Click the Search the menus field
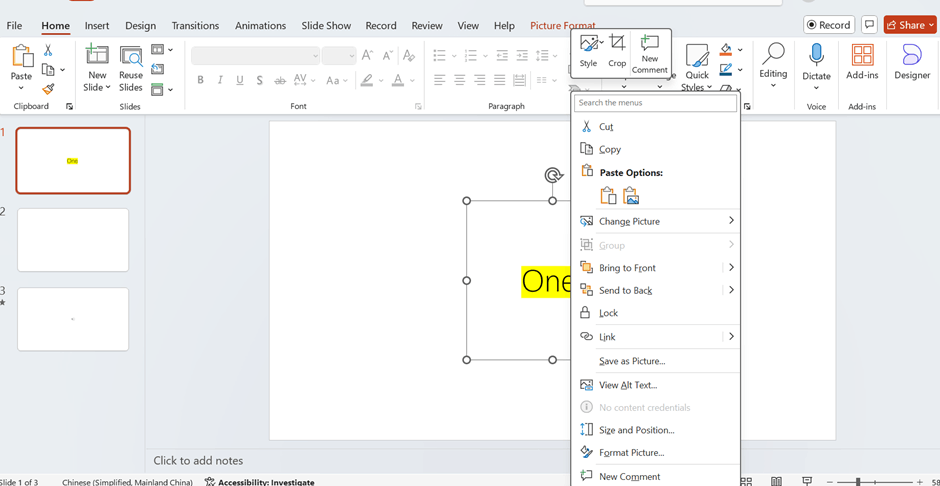The image size is (940, 486). [656, 103]
